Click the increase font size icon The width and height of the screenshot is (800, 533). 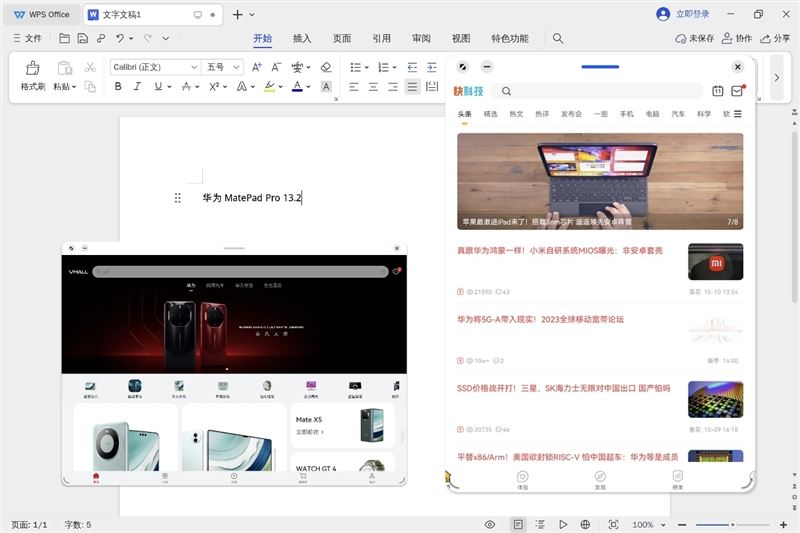click(x=257, y=67)
